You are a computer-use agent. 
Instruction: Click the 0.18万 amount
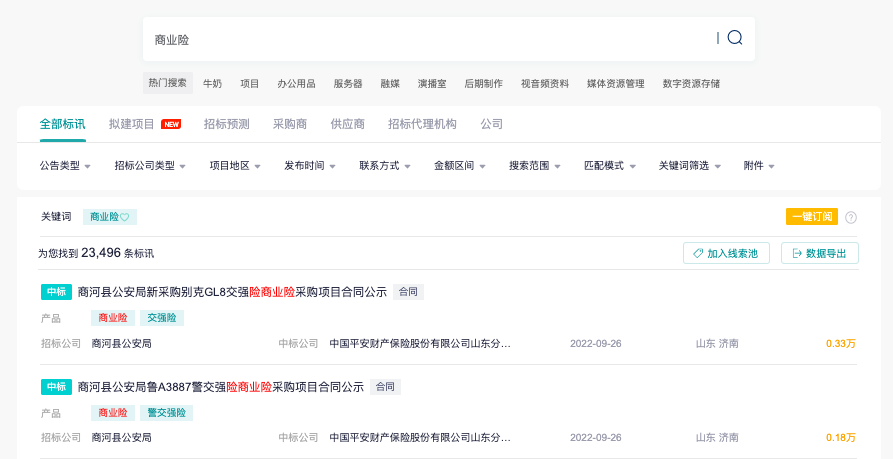pyautogui.click(x=841, y=438)
